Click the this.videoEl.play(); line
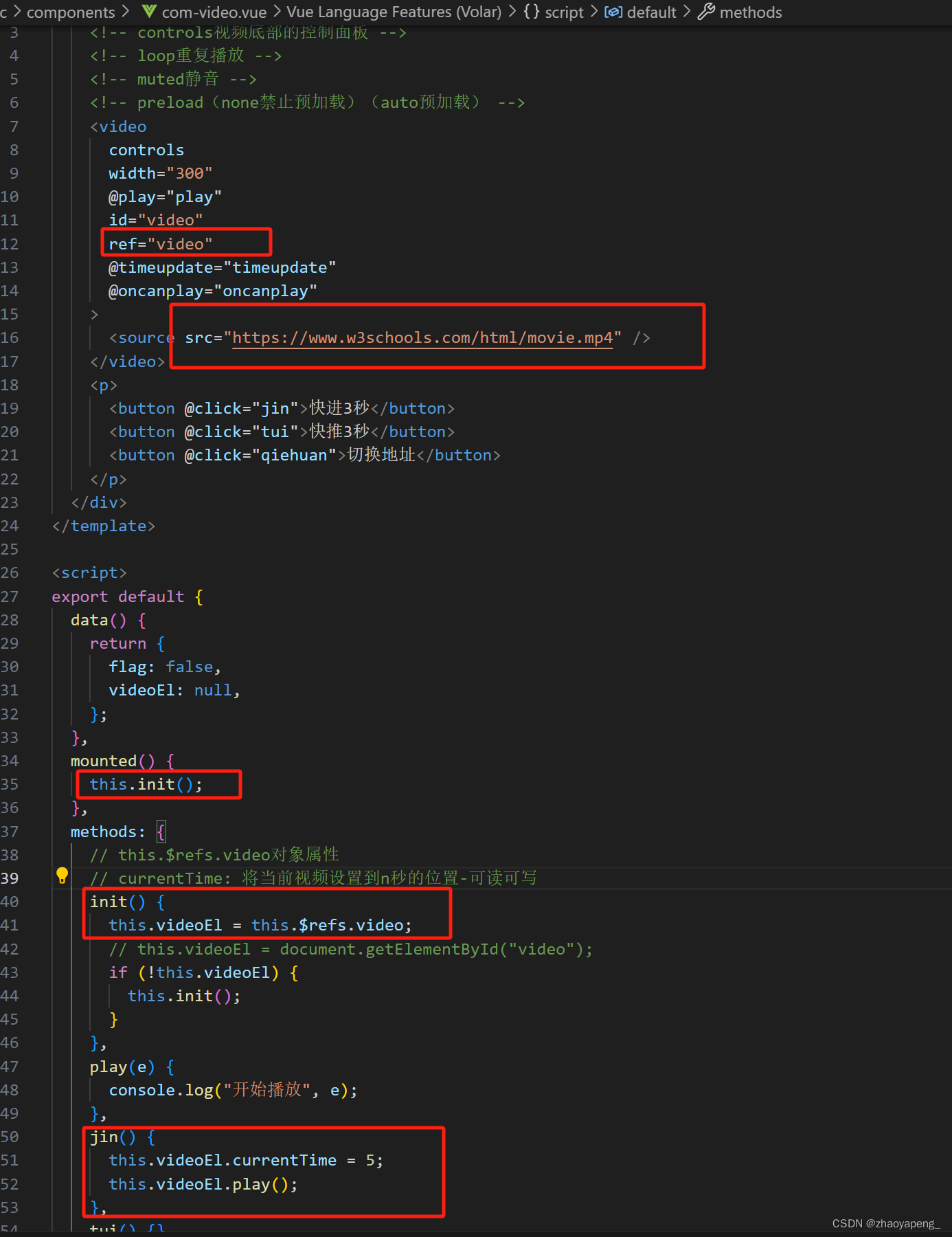 click(203, 1184)
